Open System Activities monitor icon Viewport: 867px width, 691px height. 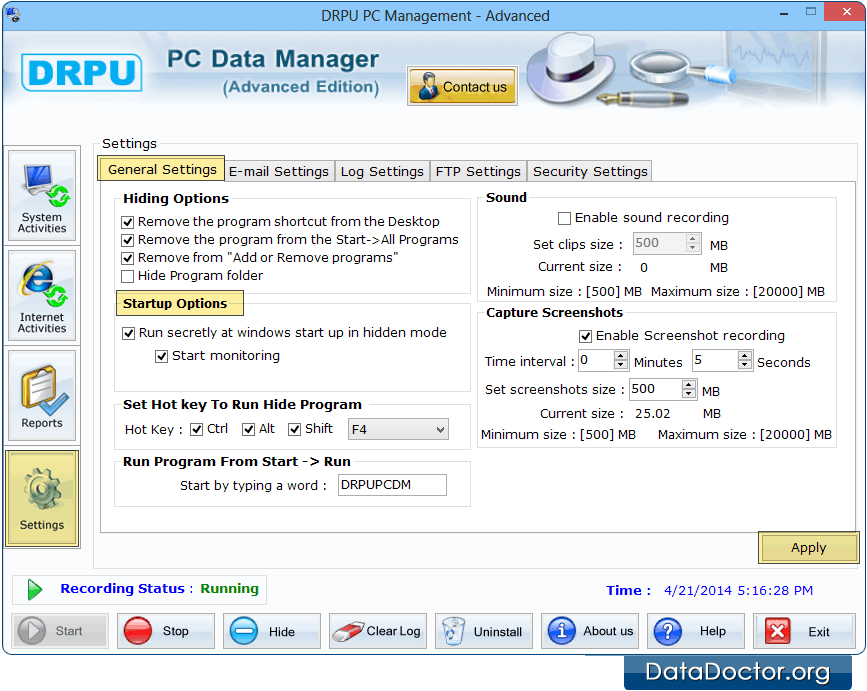coord(46,187)
